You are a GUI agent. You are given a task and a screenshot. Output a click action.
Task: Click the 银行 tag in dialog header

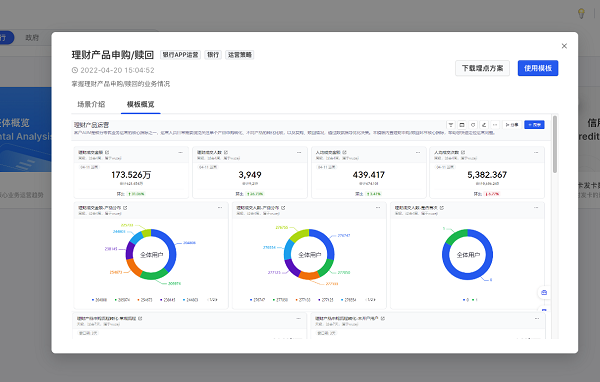[x=213, y=55]
